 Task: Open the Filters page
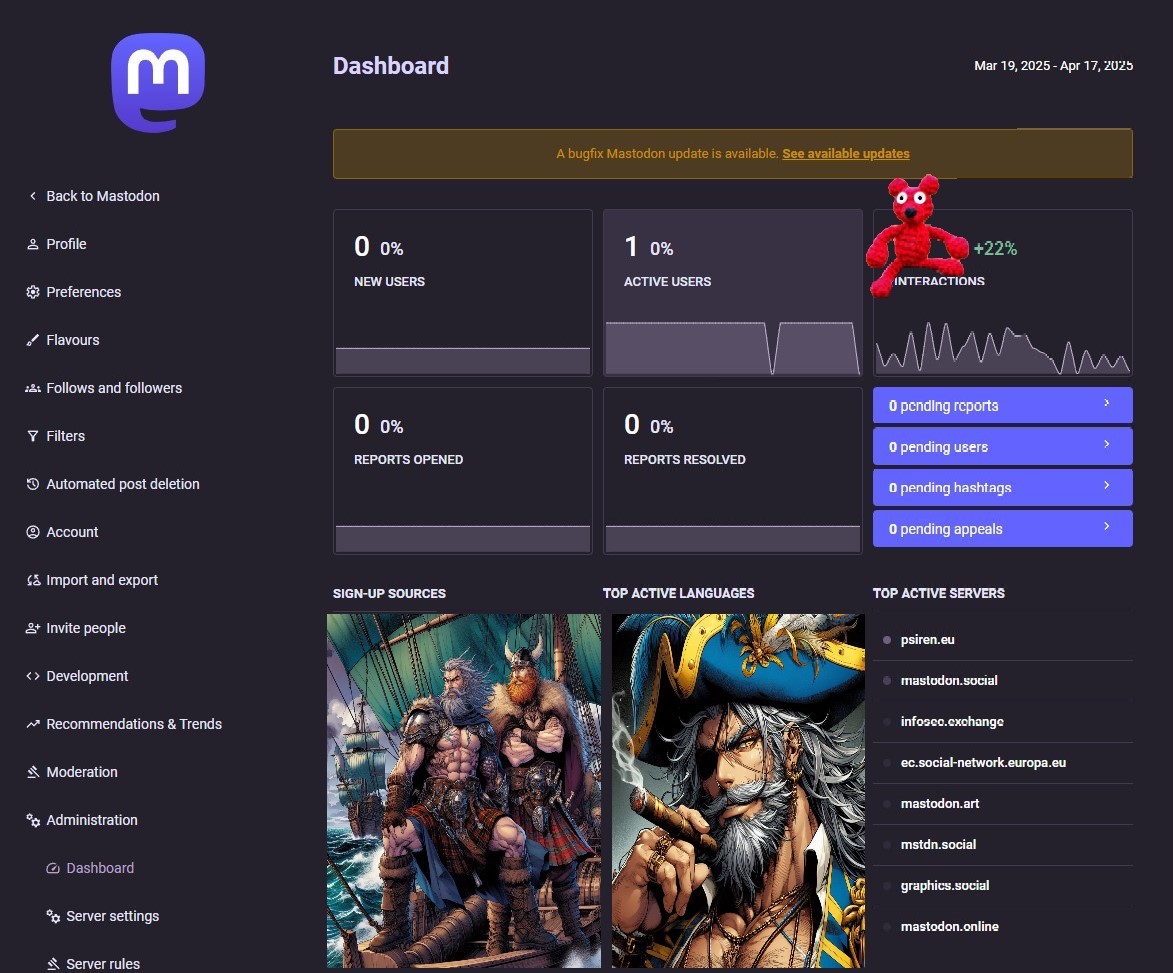point(65,436)
